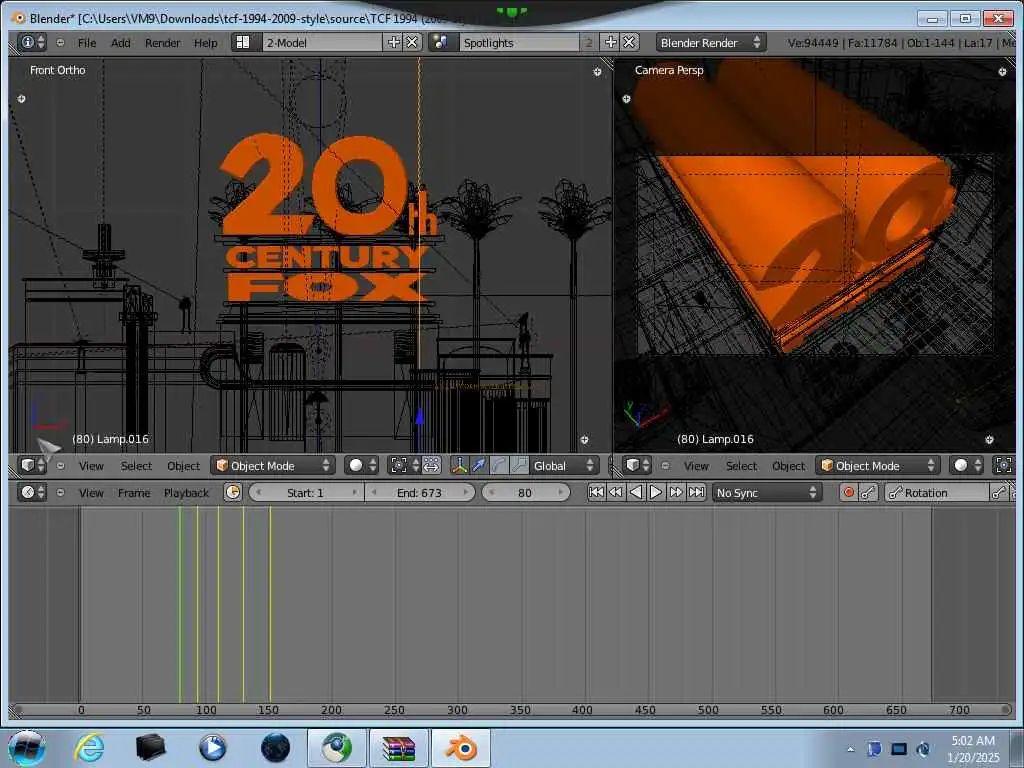
Task: Open the Camera viewport editor type selector
Action: pos(637,466)
